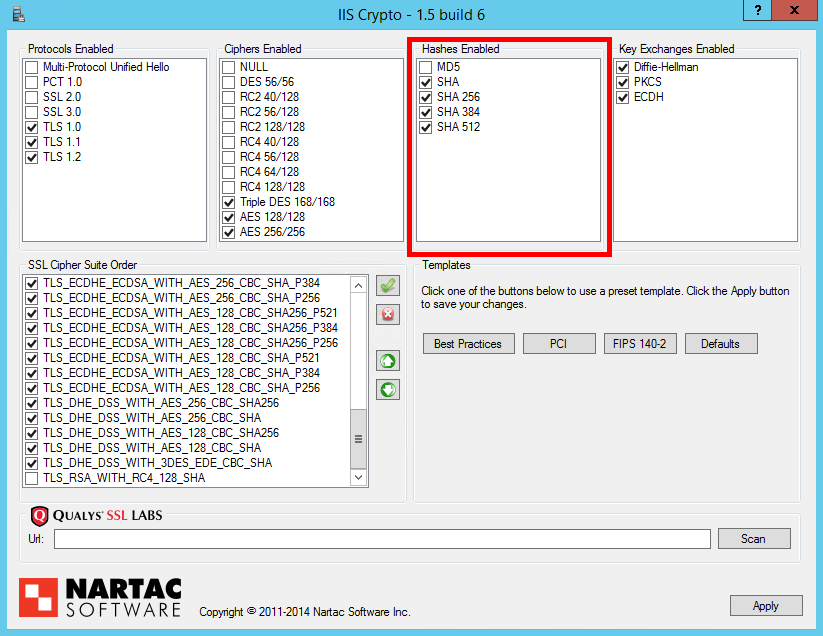Move selected cipher suite down with green arrow

pyautogui.click(x=388, y=390)
